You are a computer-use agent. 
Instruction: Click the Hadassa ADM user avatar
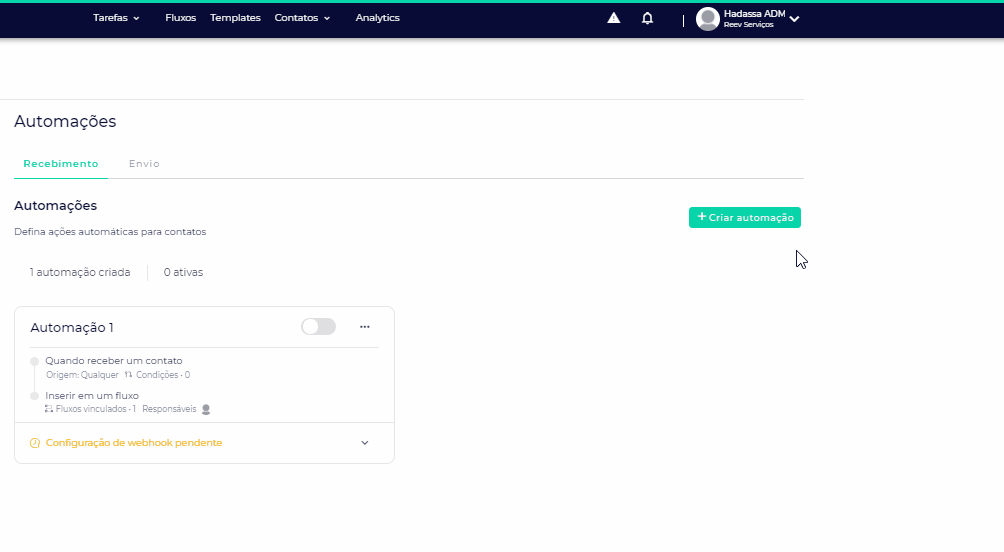708,19
